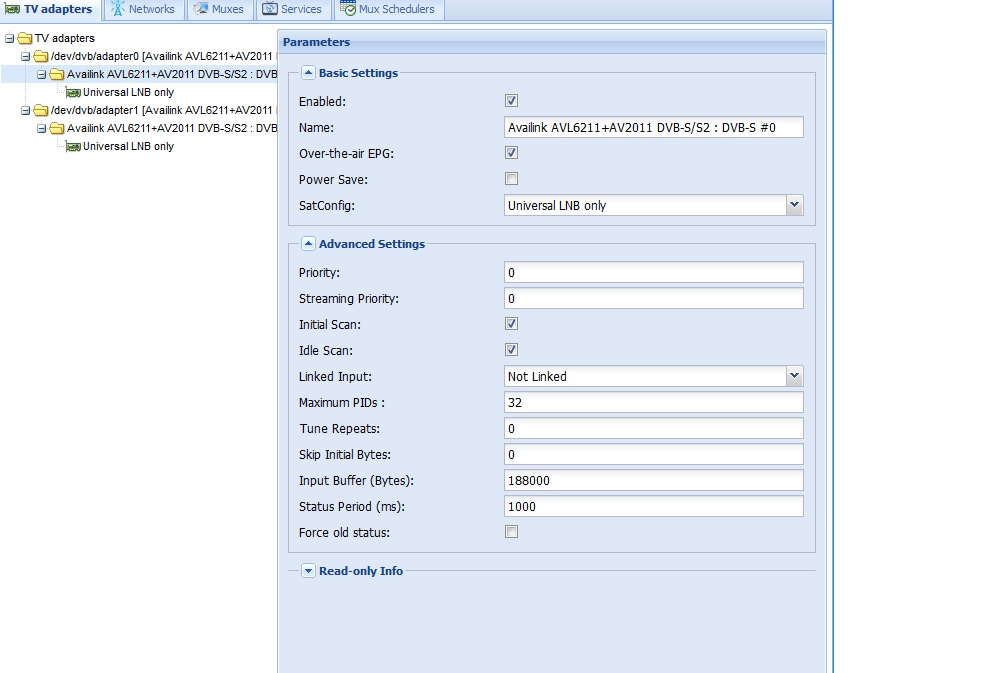This screenshot has height=673, width=1008.
Task: Select the TV adapters tab
Action: pos(50,9)
